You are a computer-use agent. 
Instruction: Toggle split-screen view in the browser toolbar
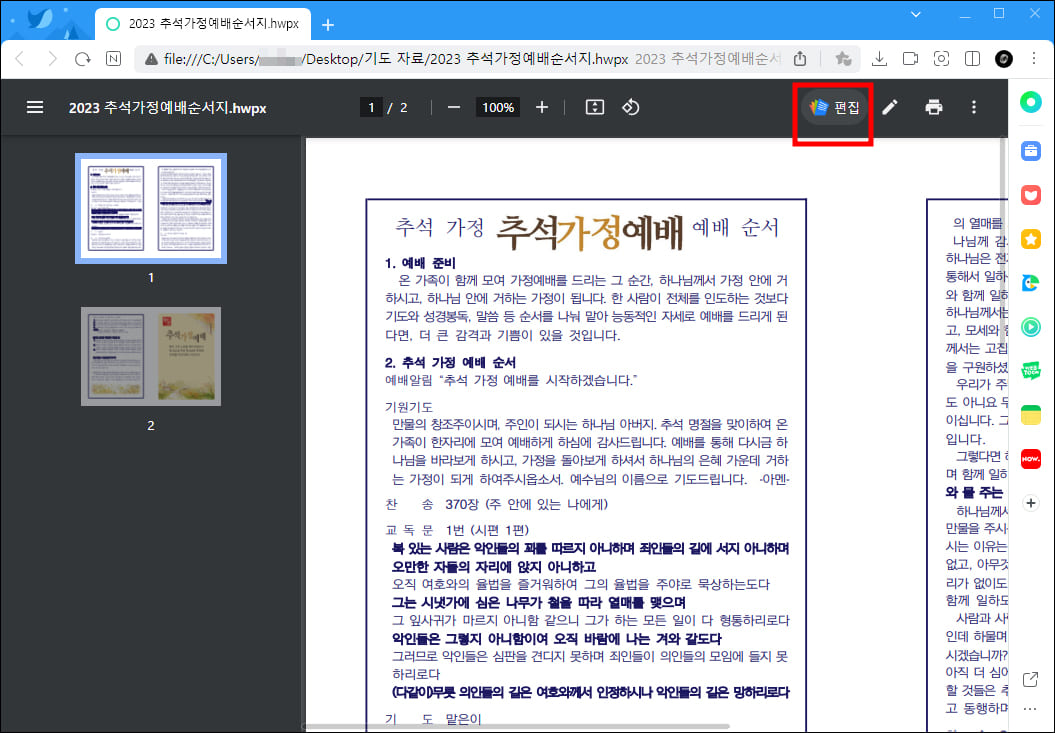click(971, 59)
